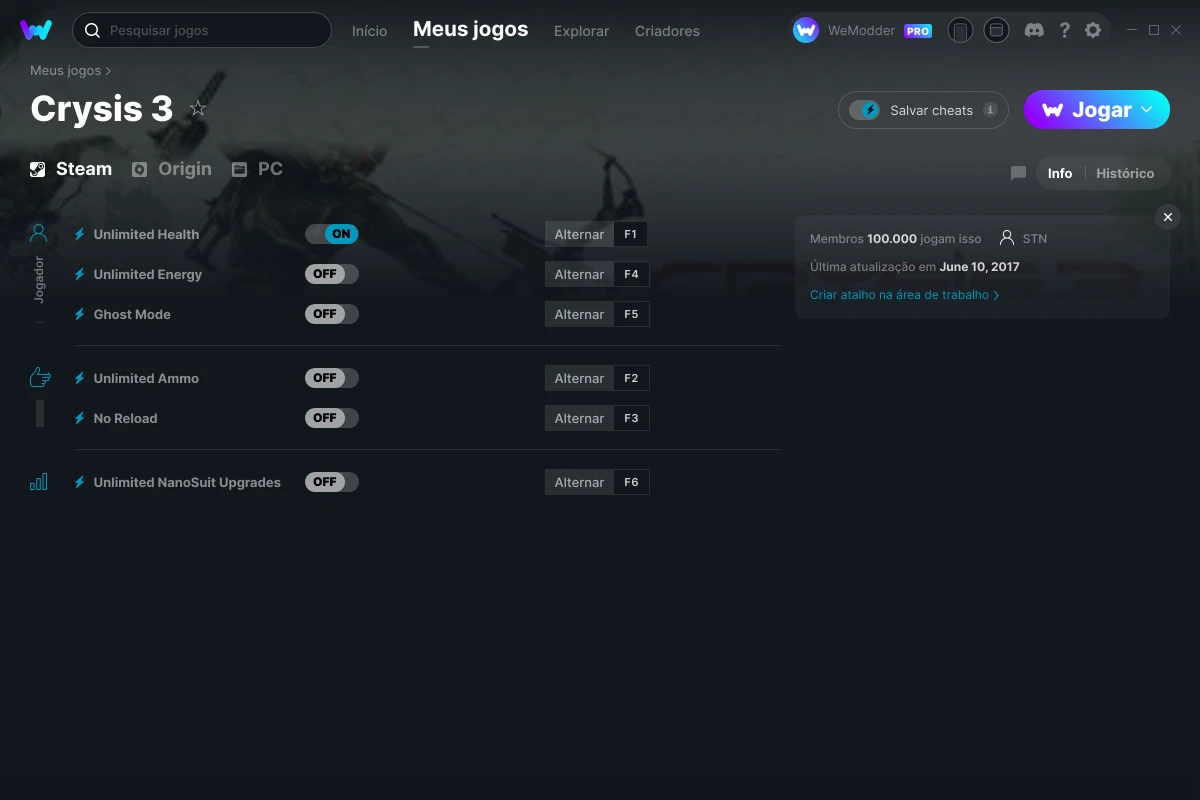Image resolution: width=1200 pixels, height=800 pixels.
Task: Click Alternar button for No Reload
Action: (x=579, y=418)
